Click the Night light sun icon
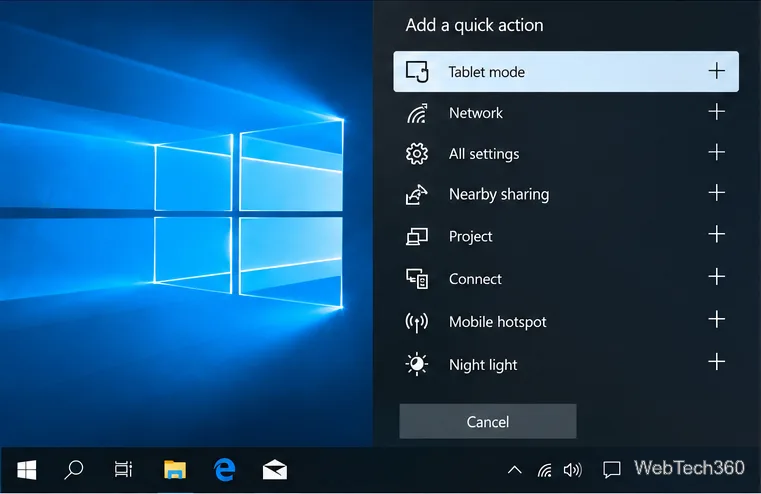The height and width of the screenshot is (494, 761). (416, 364)
